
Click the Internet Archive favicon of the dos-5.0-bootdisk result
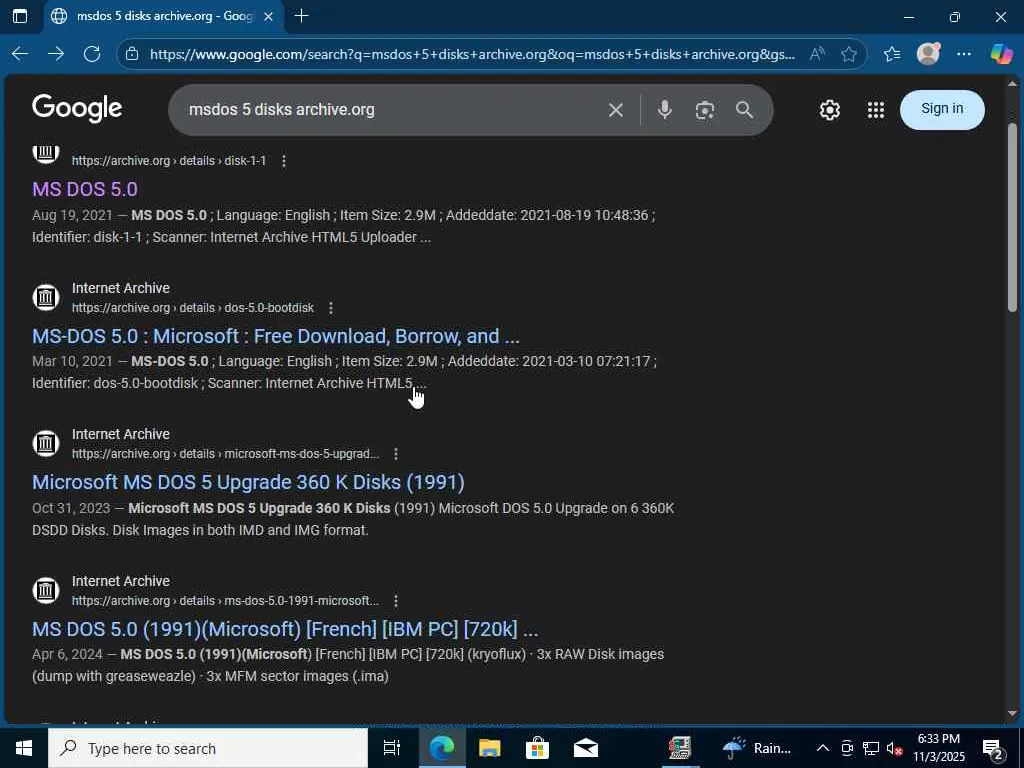tap(46, 297)
